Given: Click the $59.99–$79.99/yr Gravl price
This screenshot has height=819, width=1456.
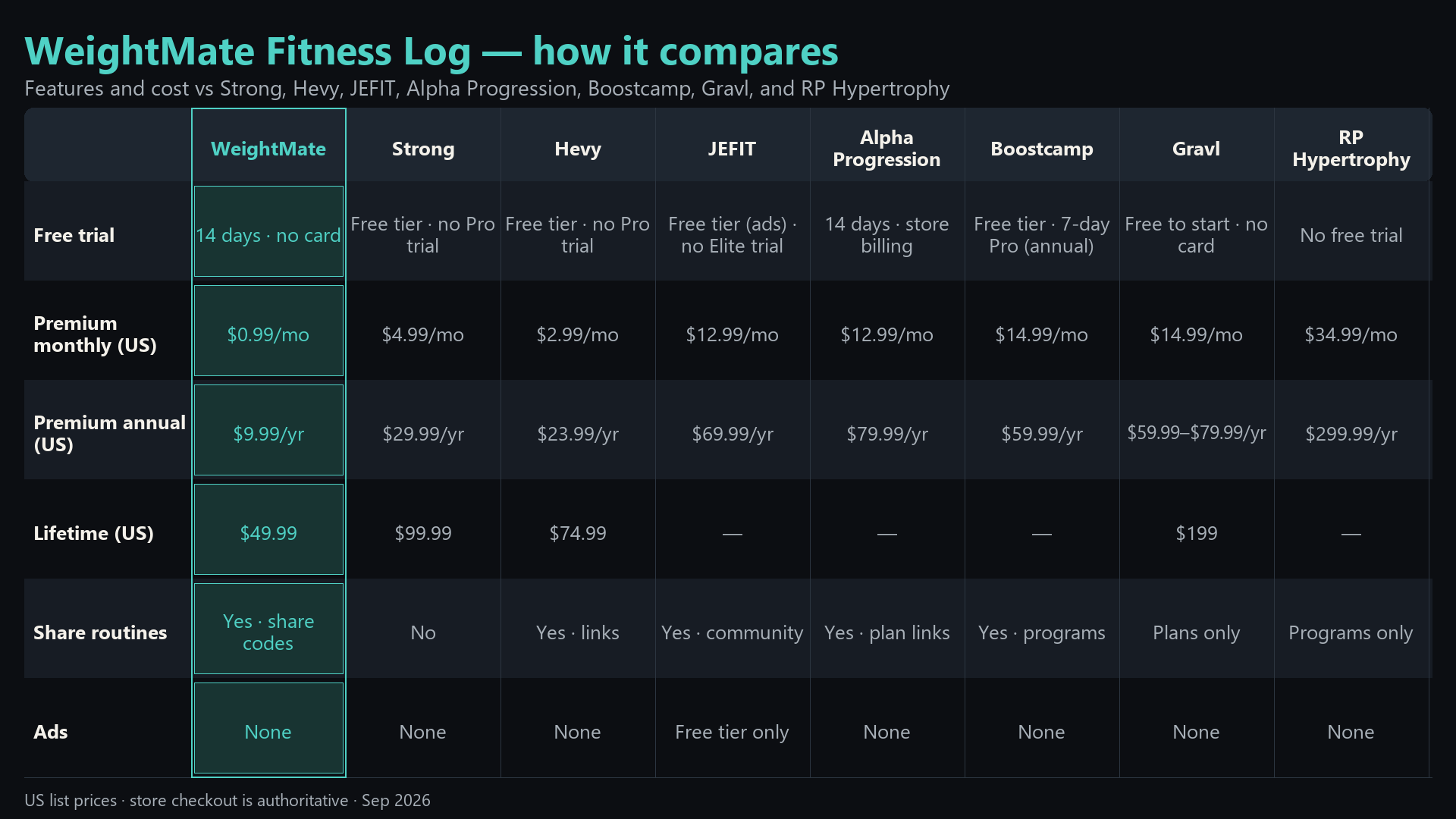Looking at the screenshot, I should [1197, 433].
